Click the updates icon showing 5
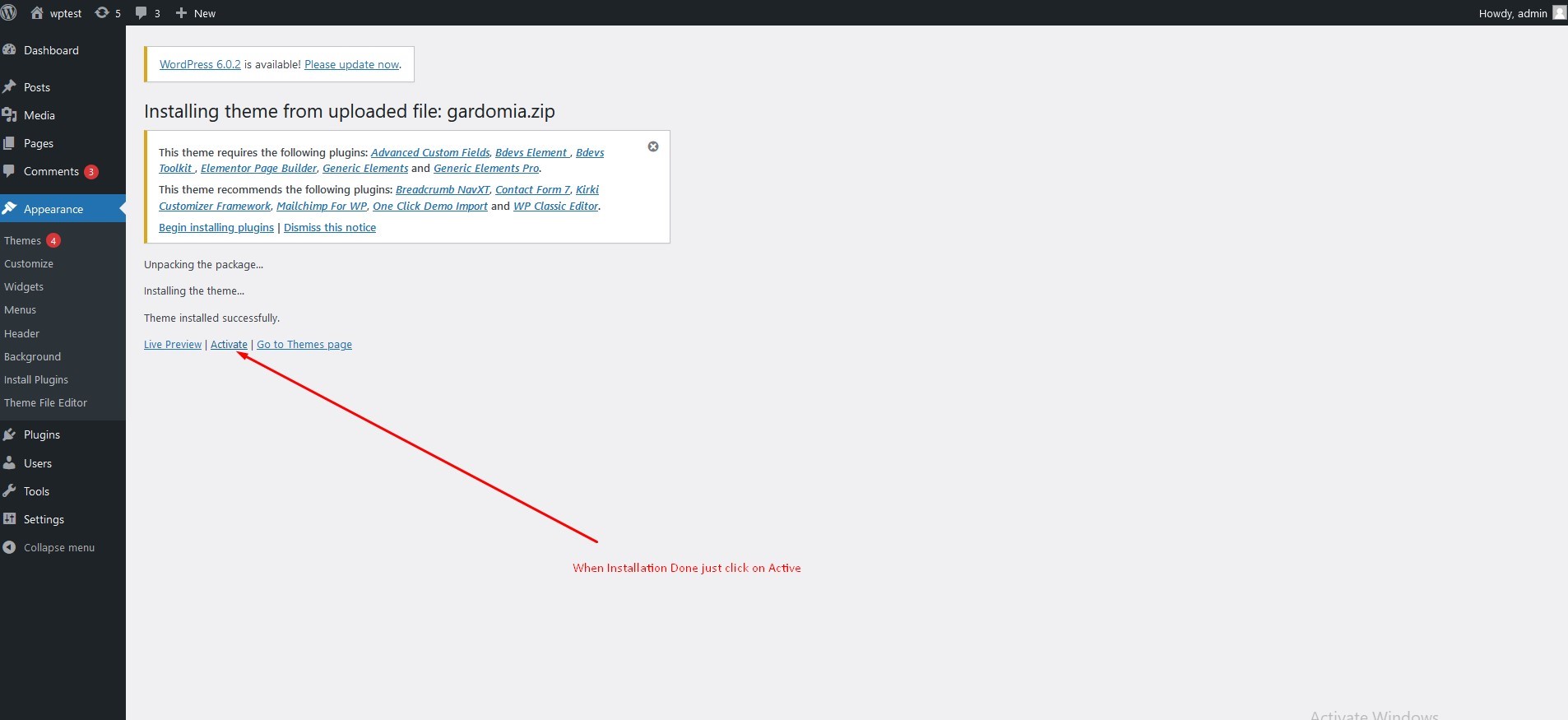Image resolution: width=1568 pixels, height=720 pixels. click(x=107, y=13)
